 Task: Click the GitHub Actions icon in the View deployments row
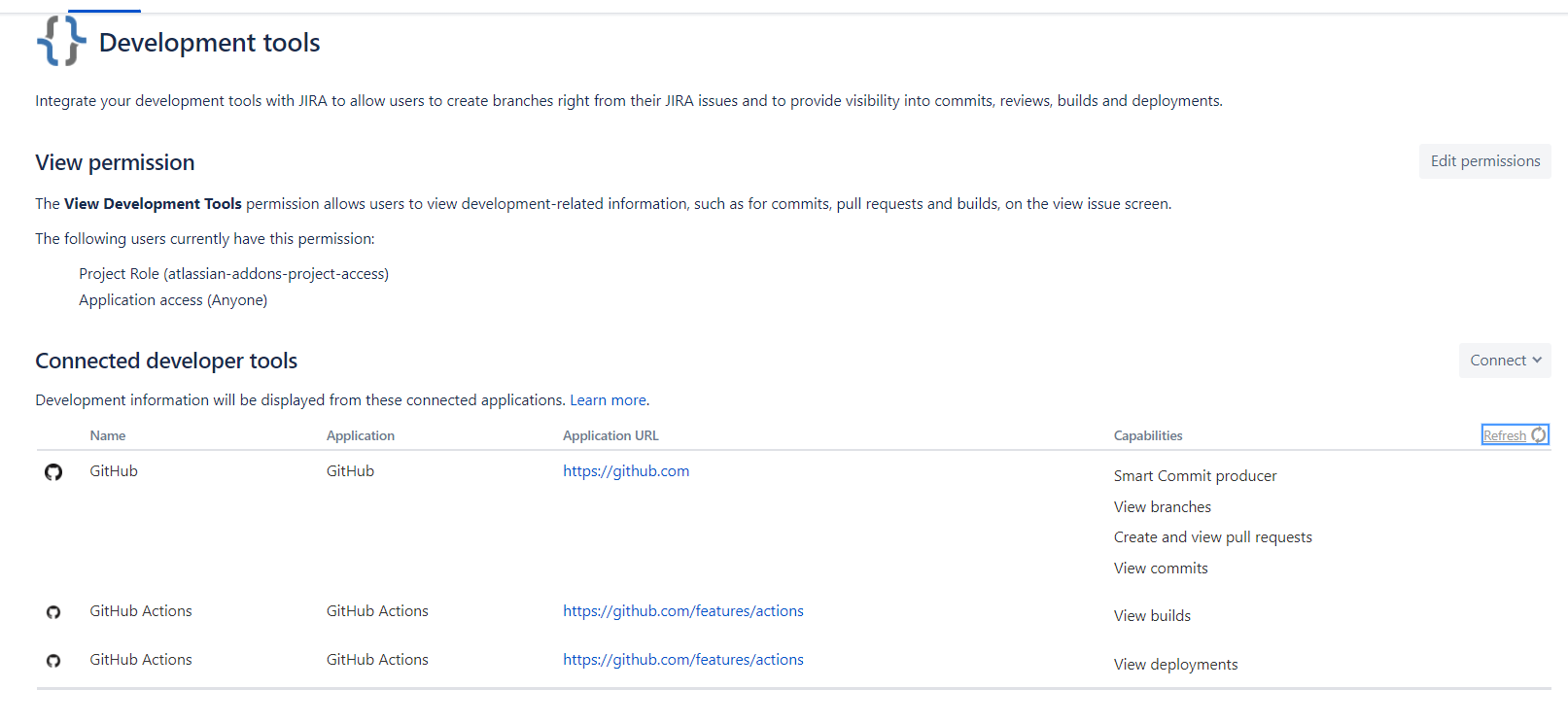(53, 661)
